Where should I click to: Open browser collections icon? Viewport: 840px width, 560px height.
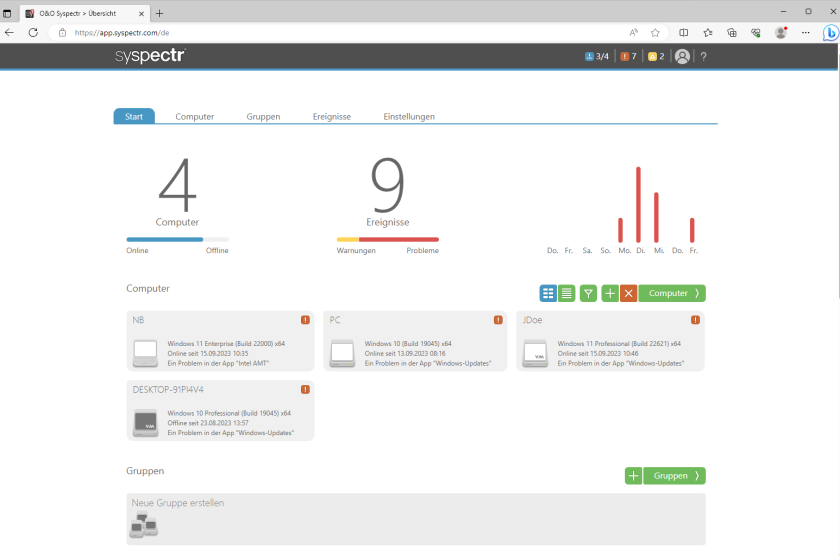tap(732, 33)
